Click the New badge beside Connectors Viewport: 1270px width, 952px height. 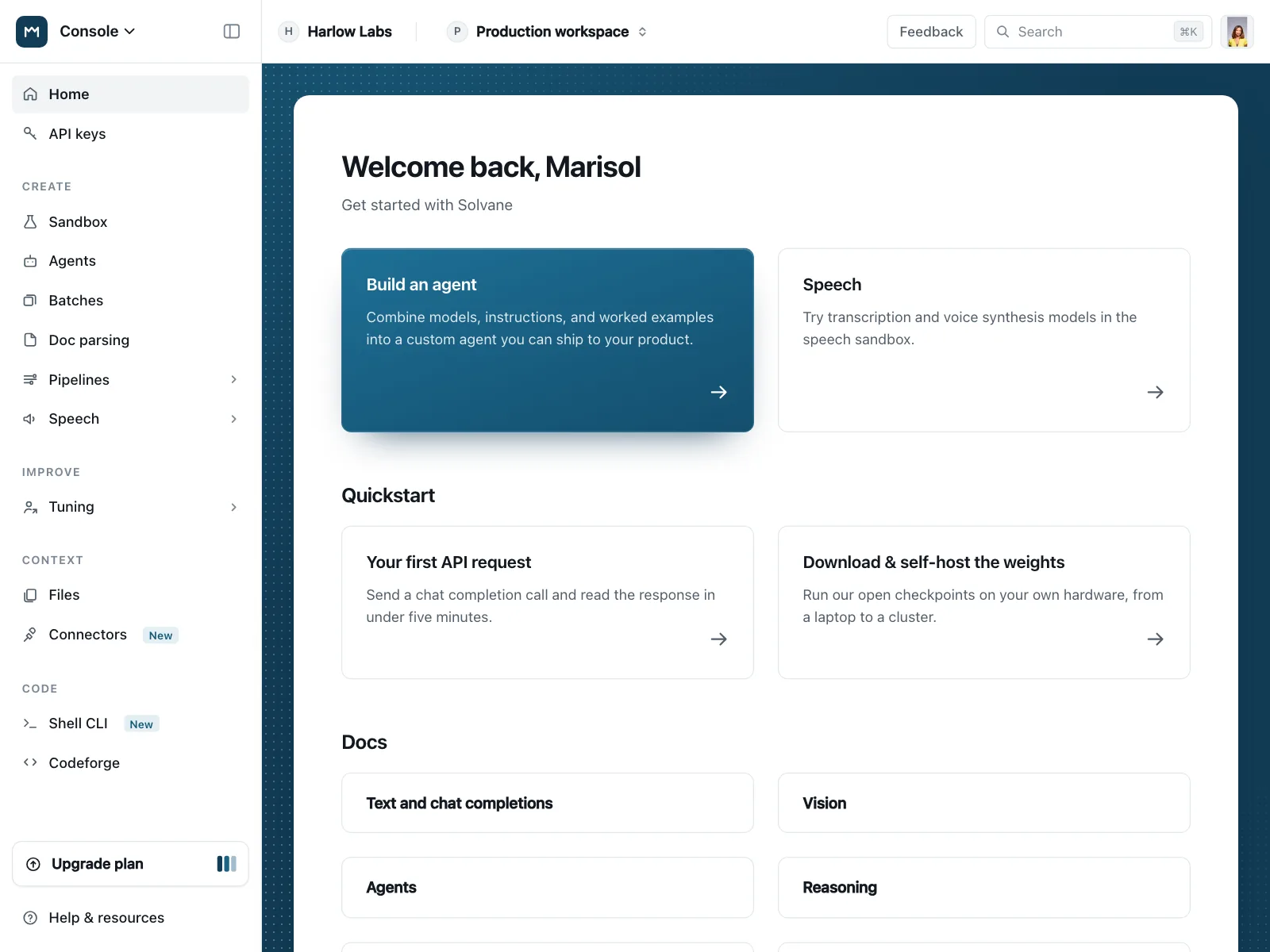point(160,635)
